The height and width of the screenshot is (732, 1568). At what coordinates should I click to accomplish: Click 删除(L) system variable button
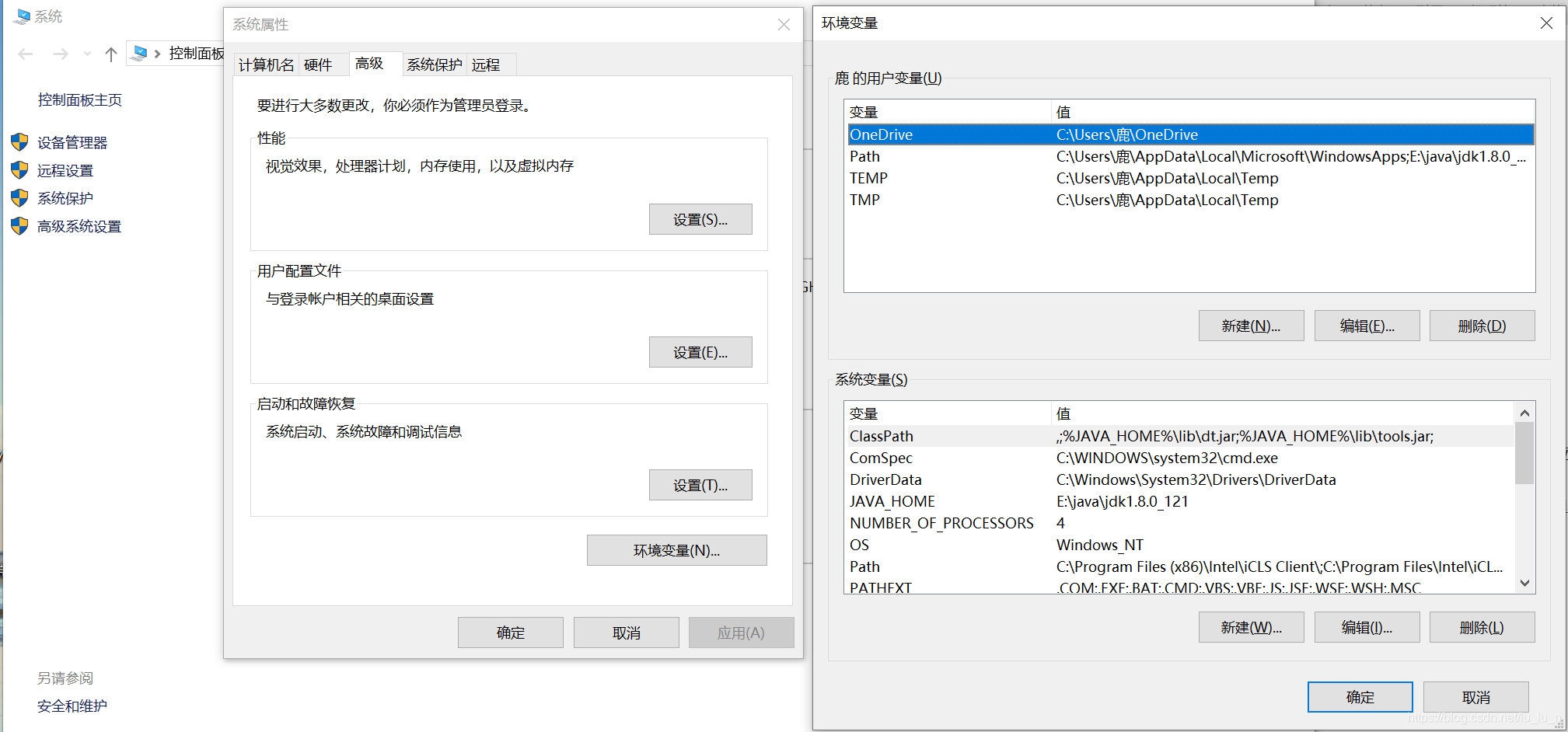[1482, 627]
